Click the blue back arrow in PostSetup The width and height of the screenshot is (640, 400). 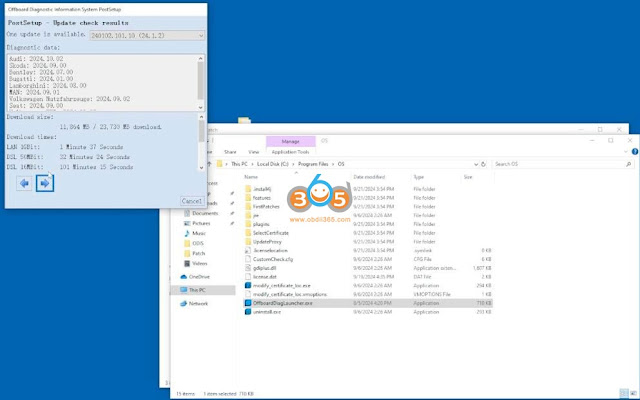(24, 183)
